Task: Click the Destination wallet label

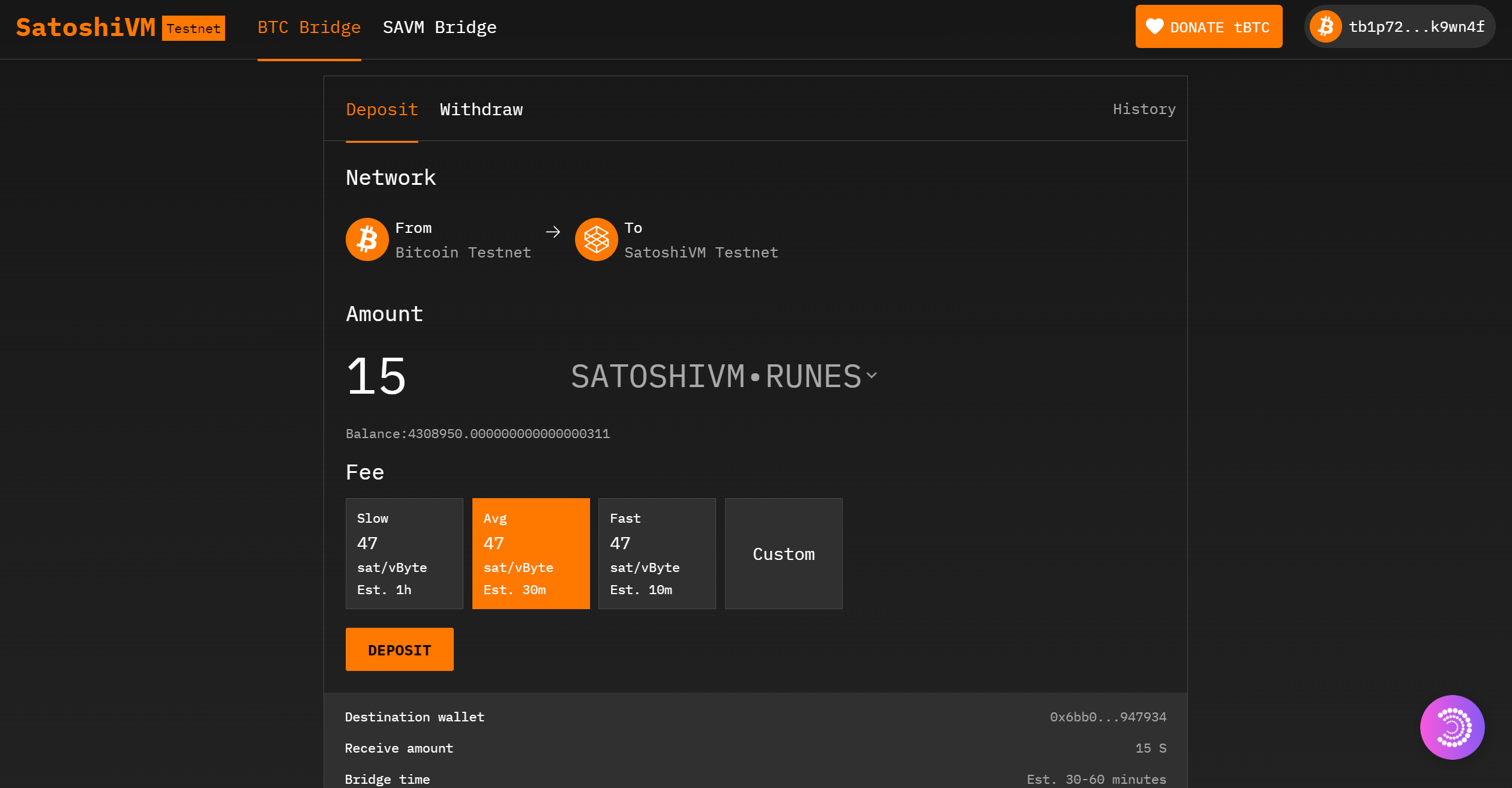Action: (x=415, y=717)
